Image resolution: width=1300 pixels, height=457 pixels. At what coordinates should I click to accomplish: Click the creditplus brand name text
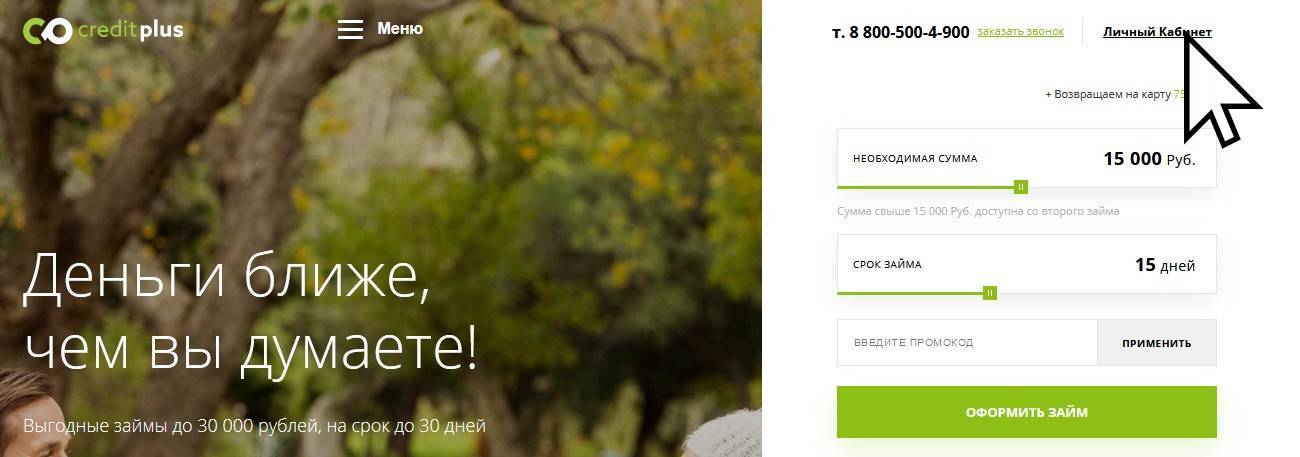131,31
